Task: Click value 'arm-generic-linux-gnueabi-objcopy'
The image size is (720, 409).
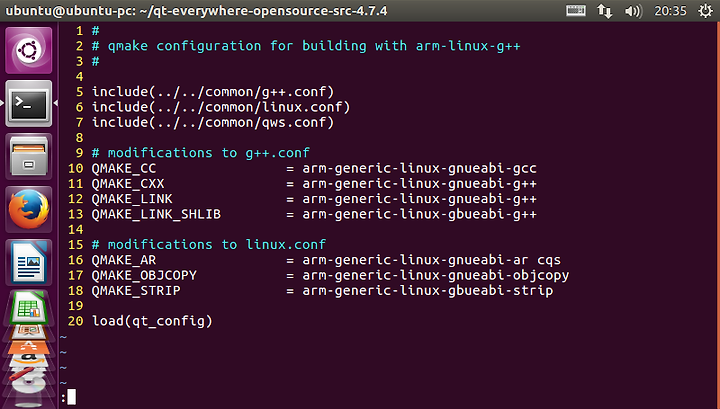Action: click(x=435, y=275)
